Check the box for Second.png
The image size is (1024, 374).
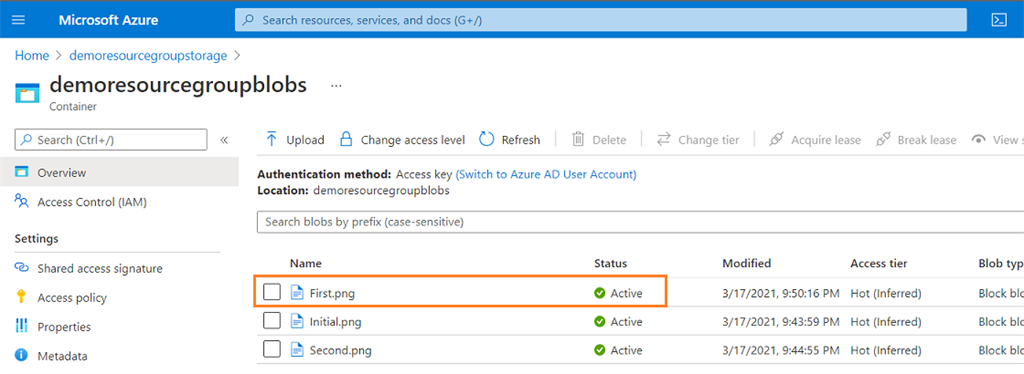click(272, 350)
